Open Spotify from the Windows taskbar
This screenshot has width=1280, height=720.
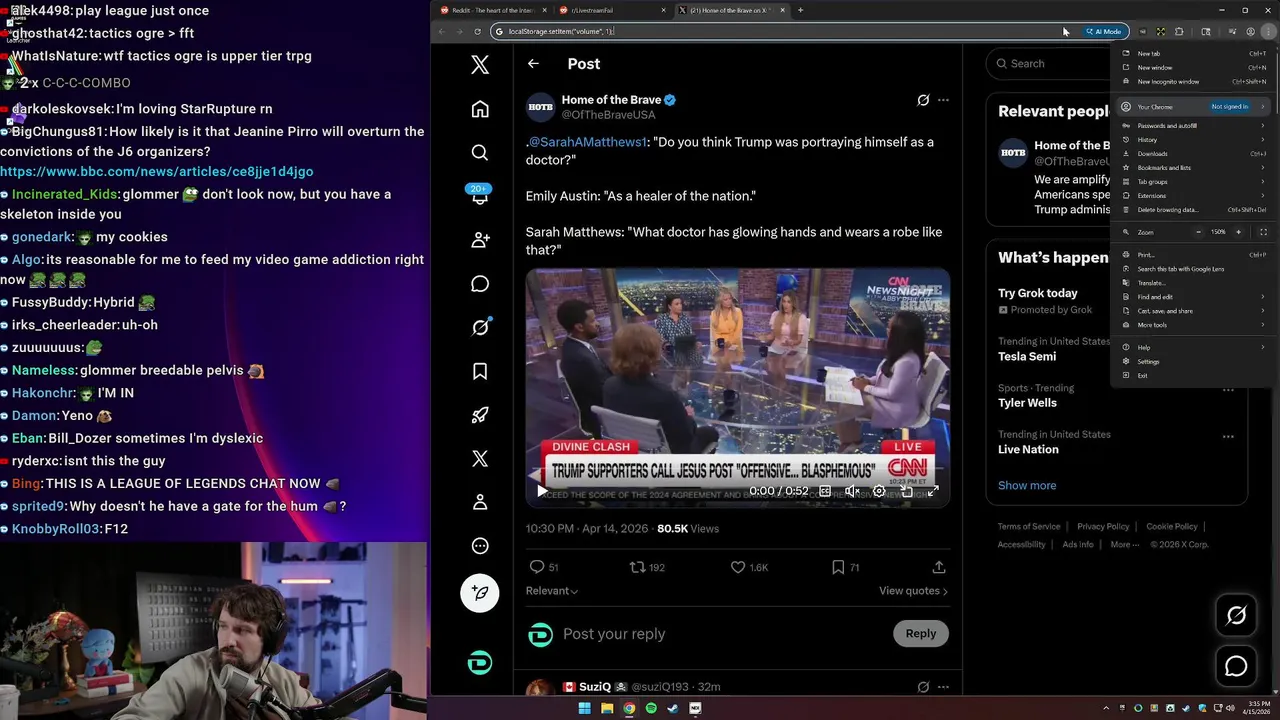click(651, 708)
